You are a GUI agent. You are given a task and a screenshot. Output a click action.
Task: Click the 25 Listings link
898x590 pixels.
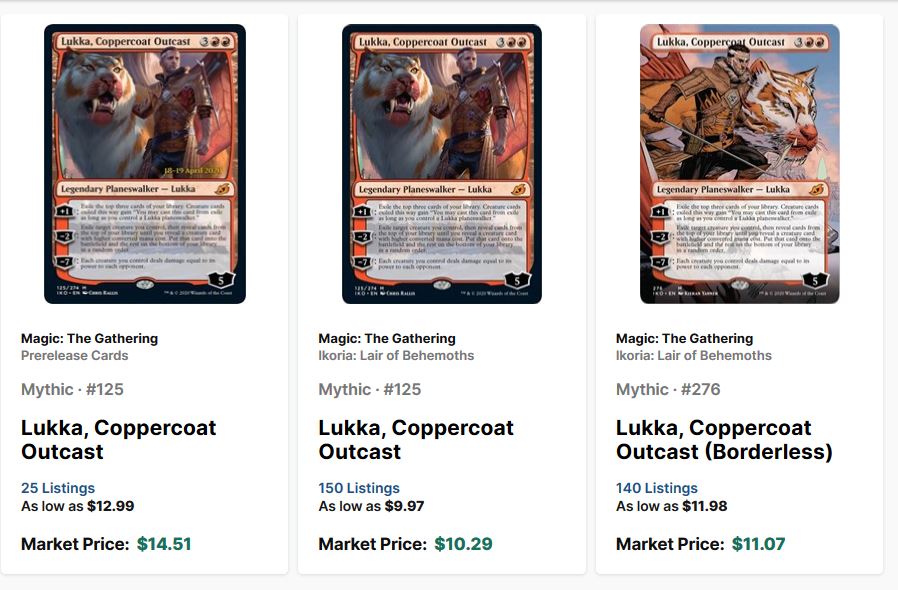click(58, 488)
